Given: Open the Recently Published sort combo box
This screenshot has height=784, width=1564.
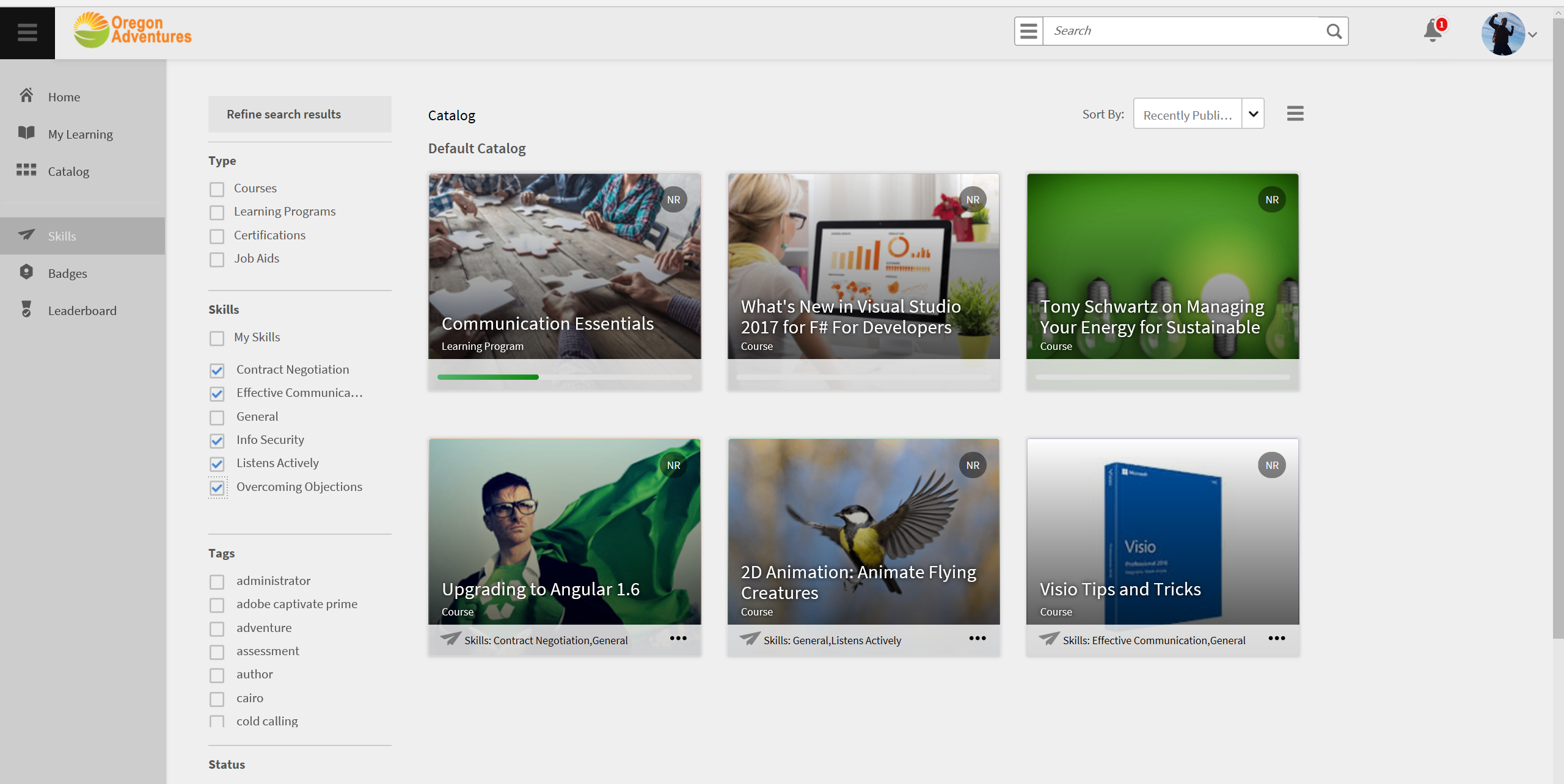Looking at the screenshot, I should click(1187, 114).
